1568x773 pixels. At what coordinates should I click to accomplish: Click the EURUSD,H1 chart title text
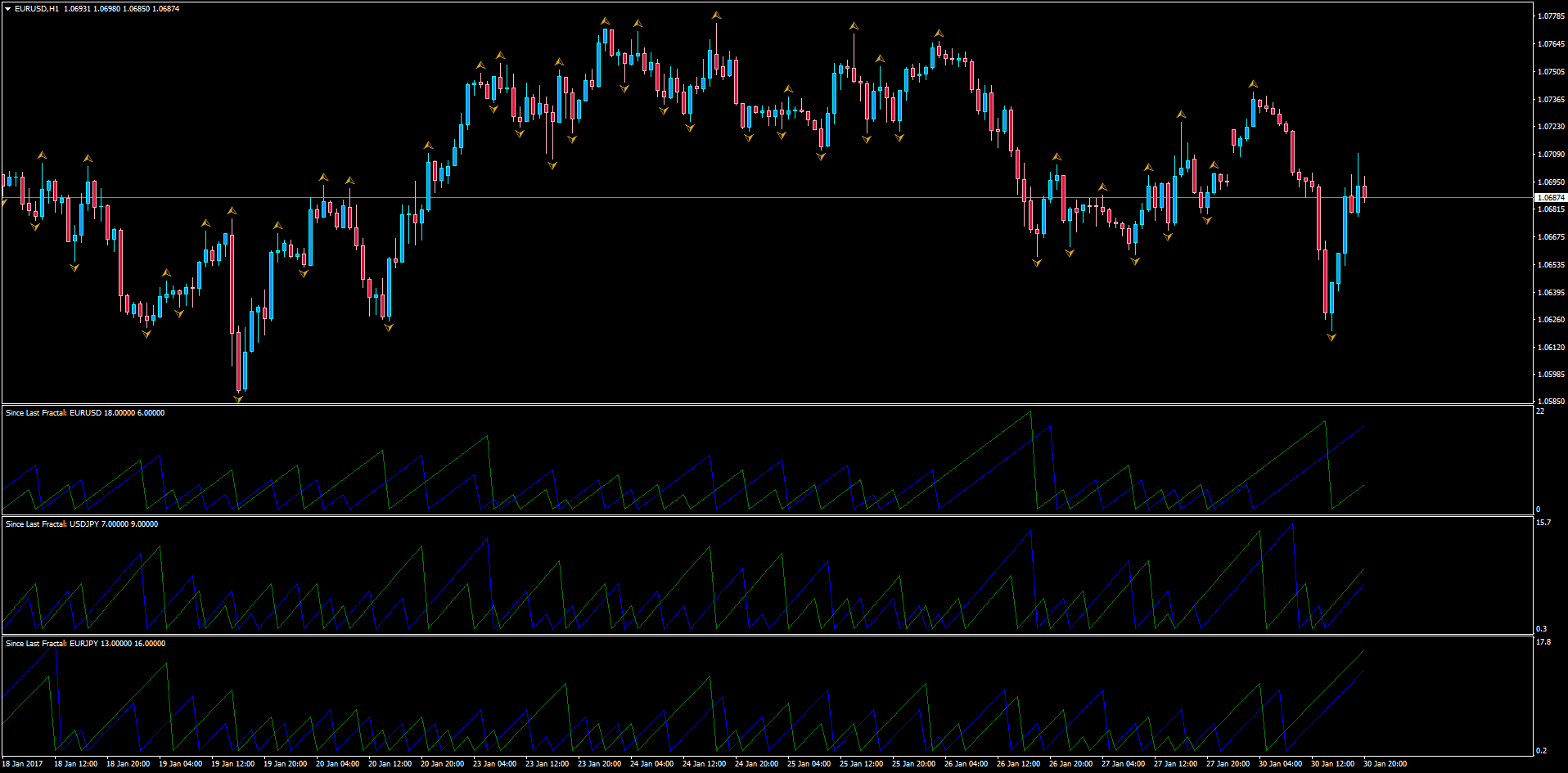pyautogui.click(x=37, y=8)
